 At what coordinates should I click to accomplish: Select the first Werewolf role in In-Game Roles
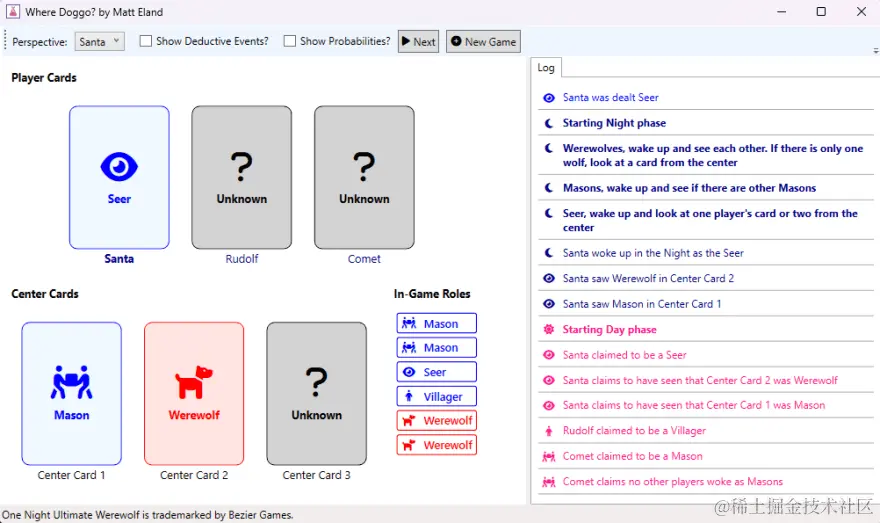437,420
